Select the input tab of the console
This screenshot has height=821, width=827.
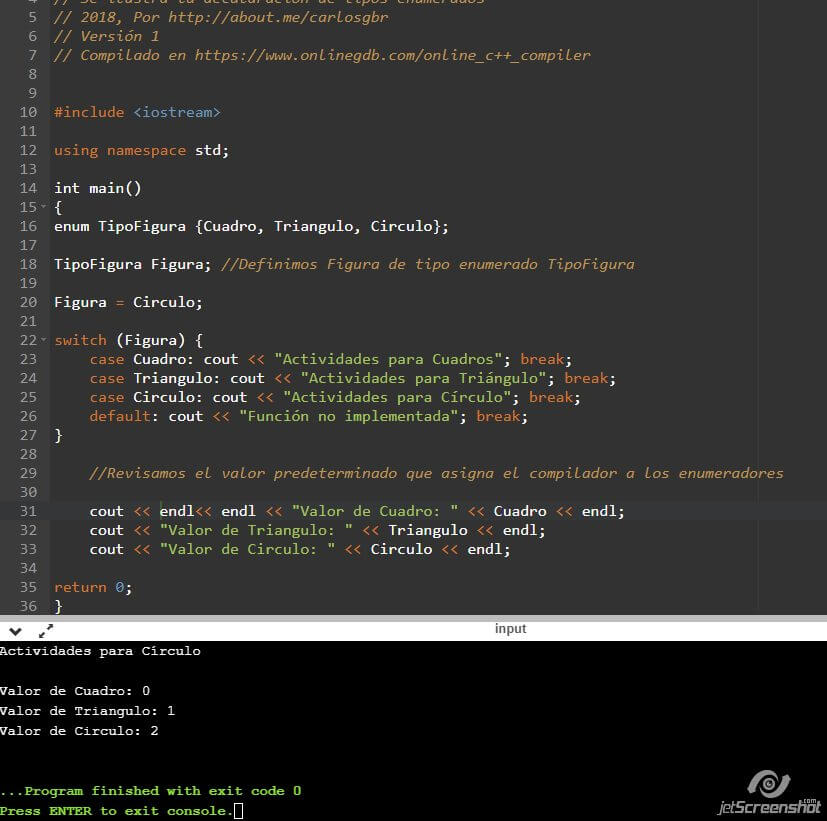coord(510,629)
